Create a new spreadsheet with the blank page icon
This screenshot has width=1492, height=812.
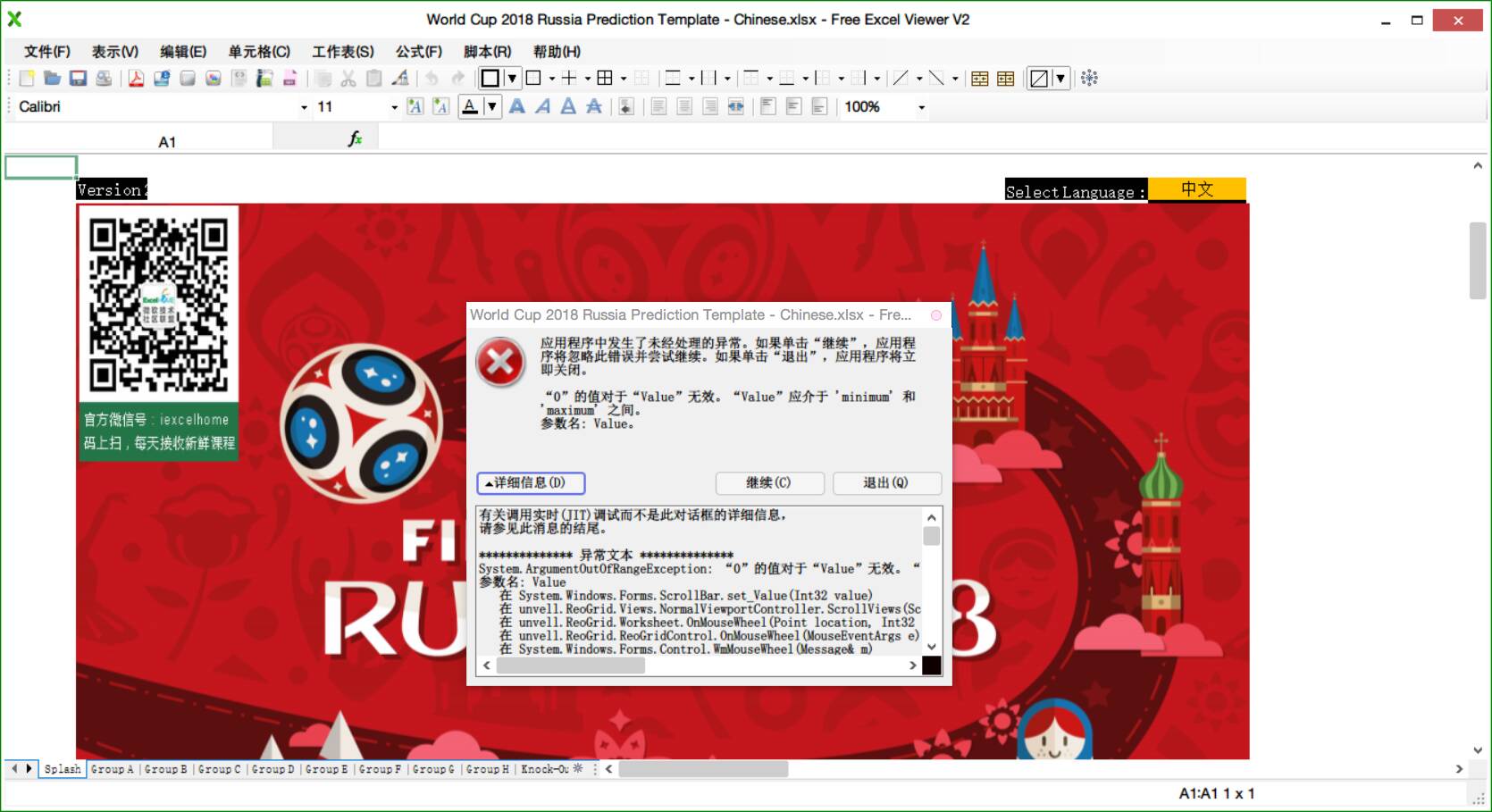tap(27, 79)
